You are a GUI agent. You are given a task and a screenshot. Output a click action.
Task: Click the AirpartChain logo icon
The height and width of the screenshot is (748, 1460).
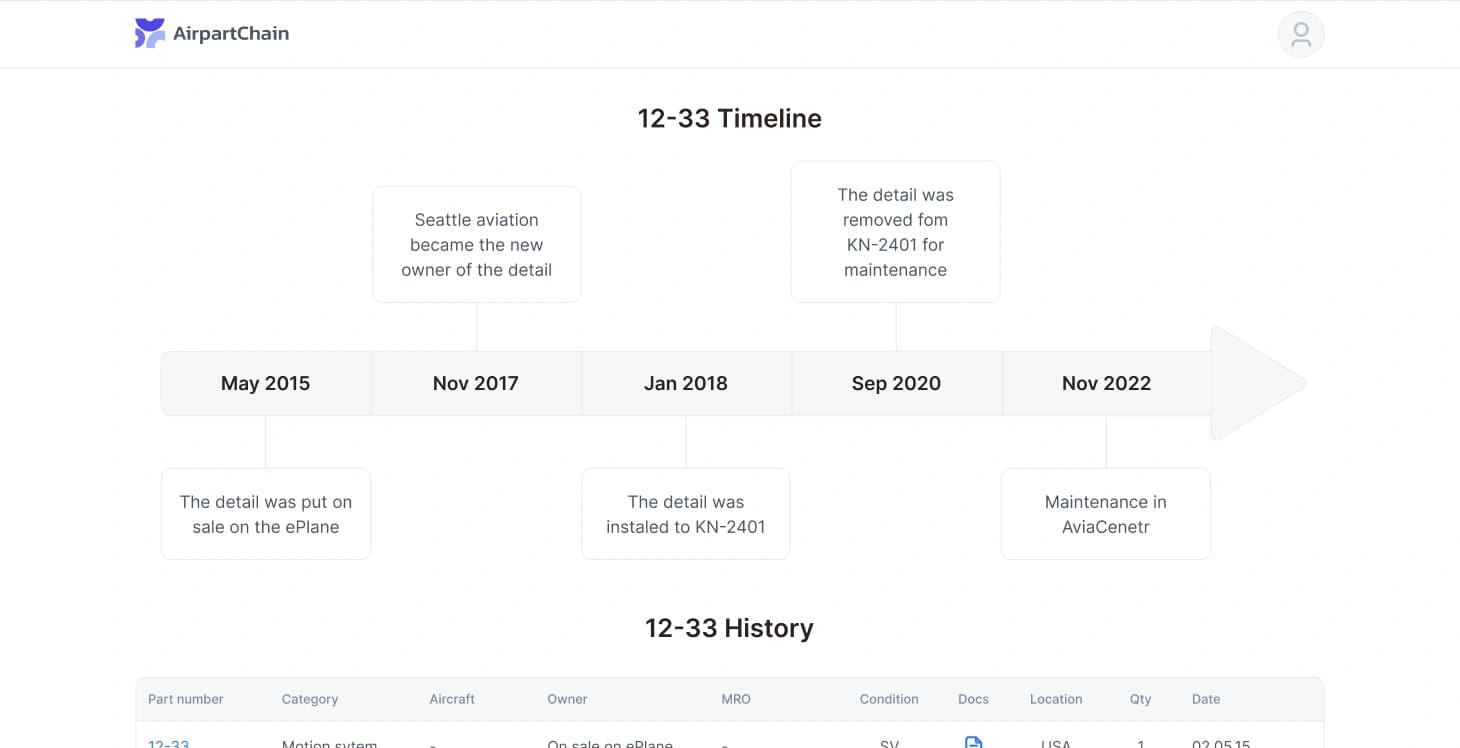point(149,33)
